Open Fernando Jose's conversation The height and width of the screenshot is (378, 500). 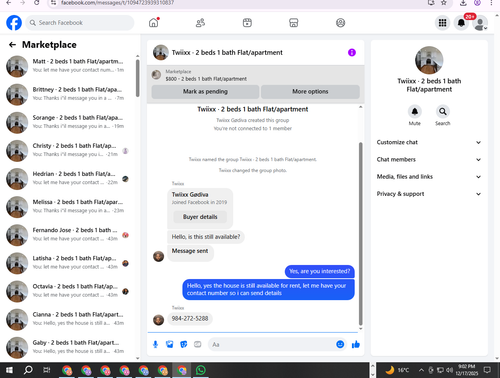pos(68,235)
